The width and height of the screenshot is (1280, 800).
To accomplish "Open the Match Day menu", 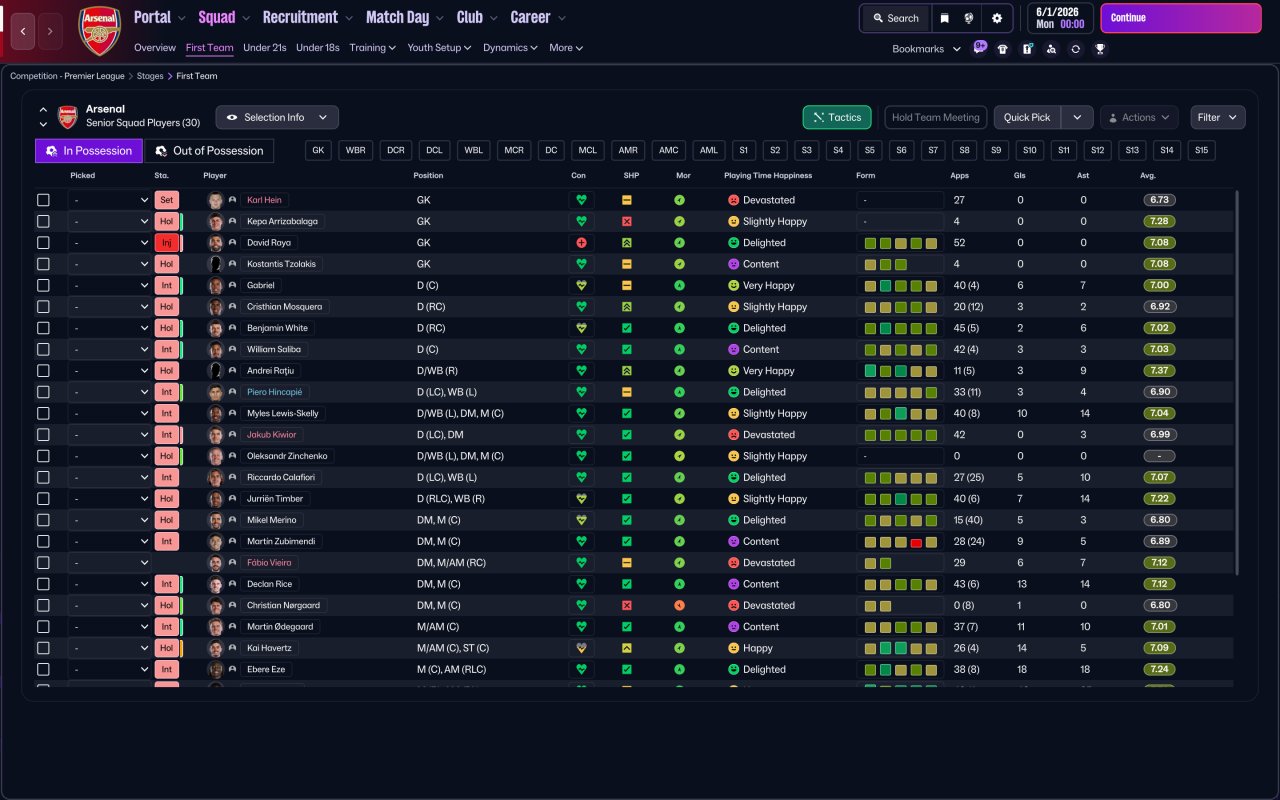I will point(405,17).
